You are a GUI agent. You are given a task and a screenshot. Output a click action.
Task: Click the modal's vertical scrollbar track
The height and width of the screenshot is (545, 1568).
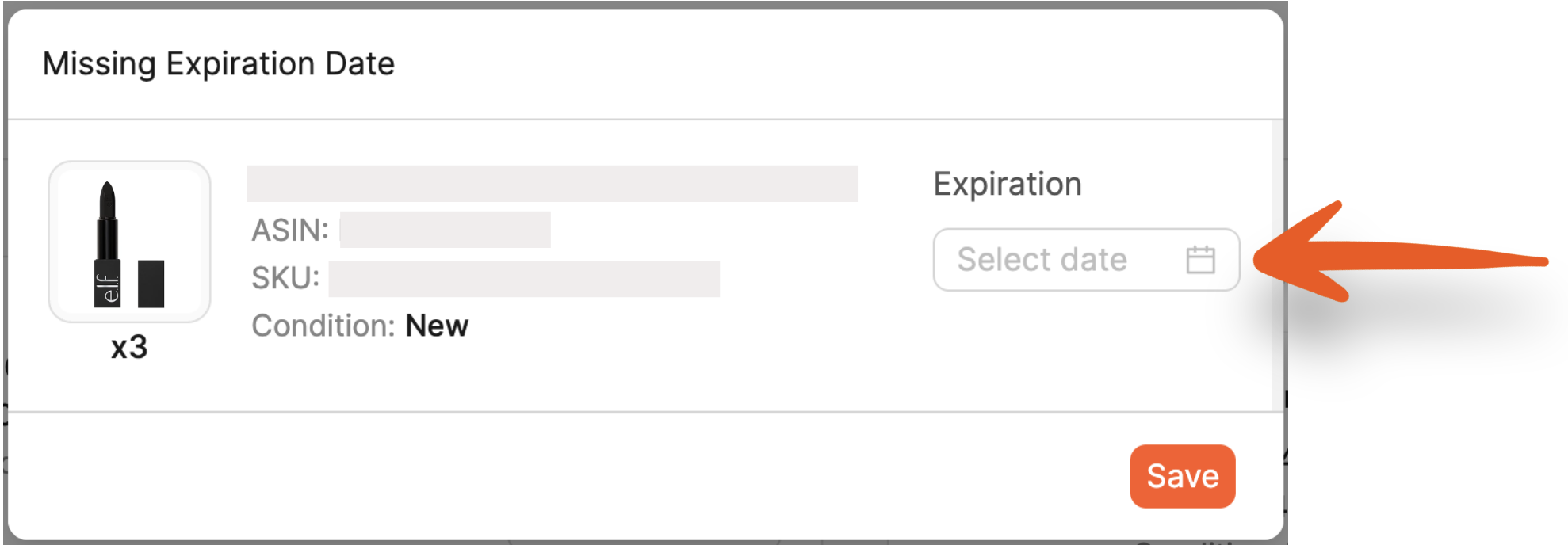(x=1277, y=265)
